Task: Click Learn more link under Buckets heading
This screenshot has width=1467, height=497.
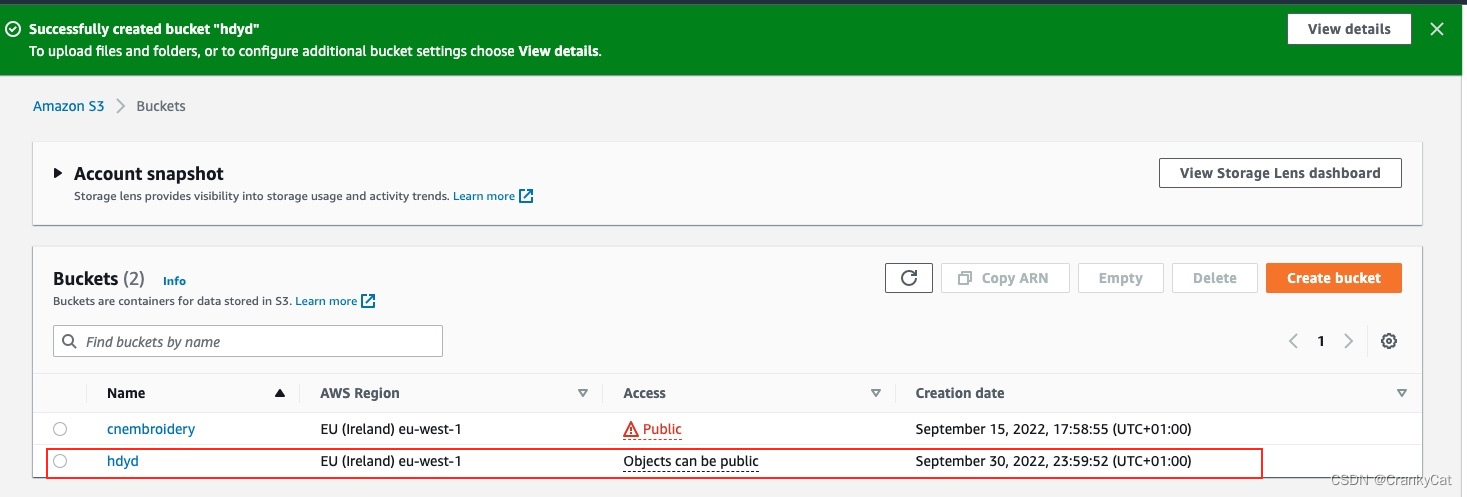Action: pos(326,301)
